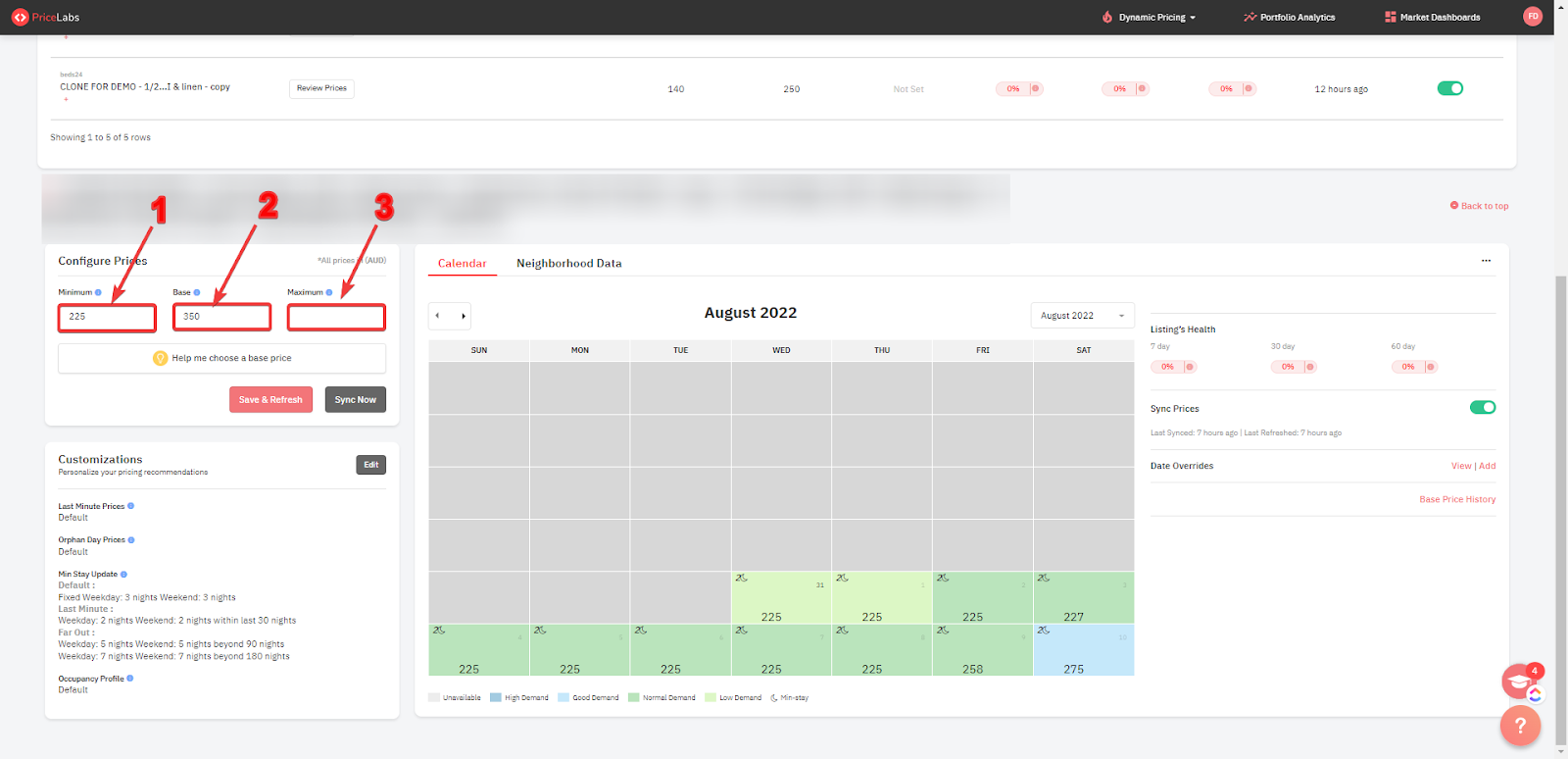
Task: Toggle sync switch for the CLONE FOR DEMO row
Action: click(x=1450, y=88)
